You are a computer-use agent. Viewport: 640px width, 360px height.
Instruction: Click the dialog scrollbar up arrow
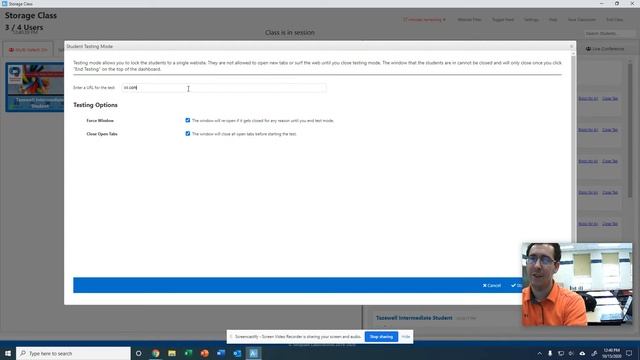point(573,53)
